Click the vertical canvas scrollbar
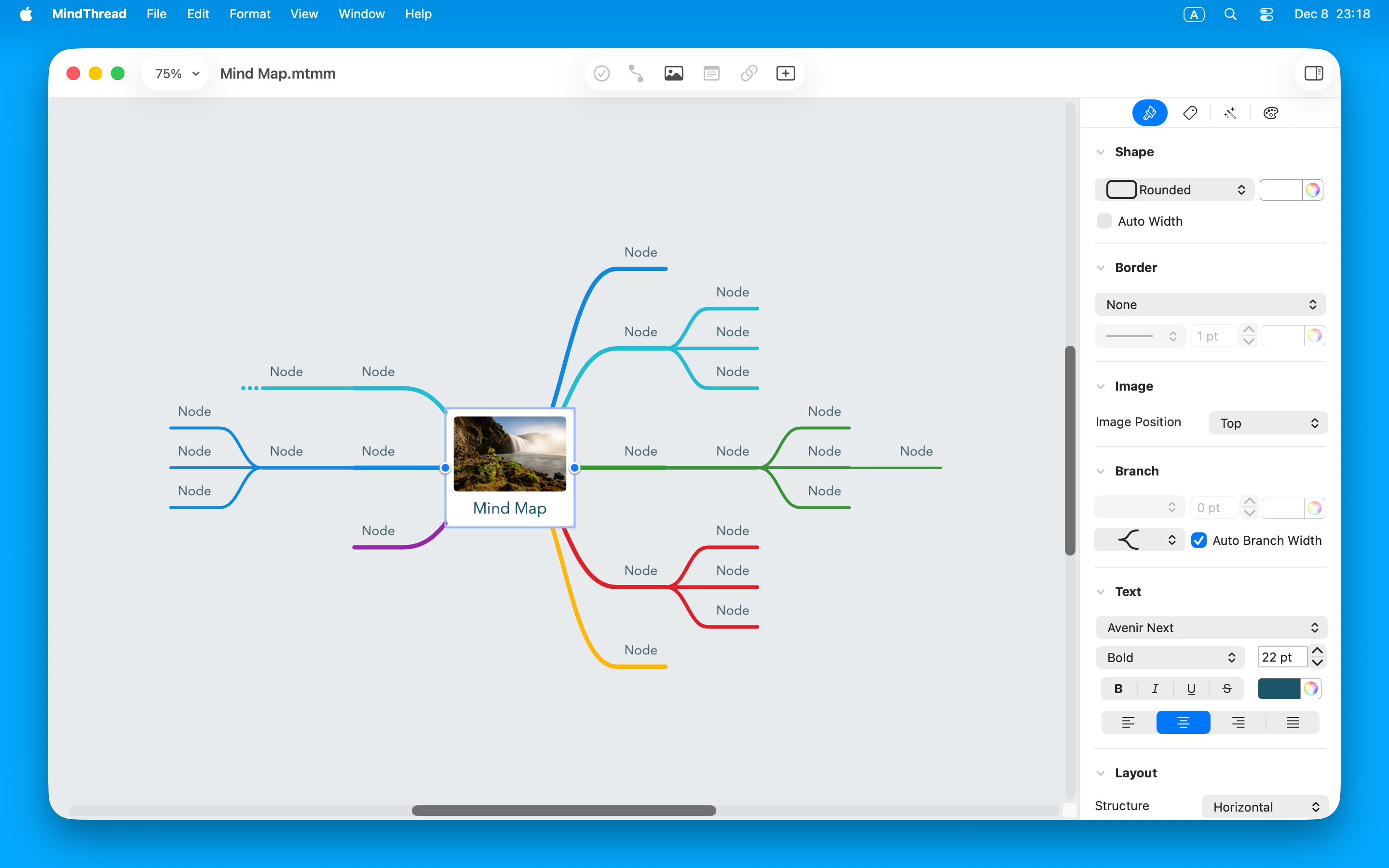1389x868 pixels. pyautogui.click(x=1070, y=451)
